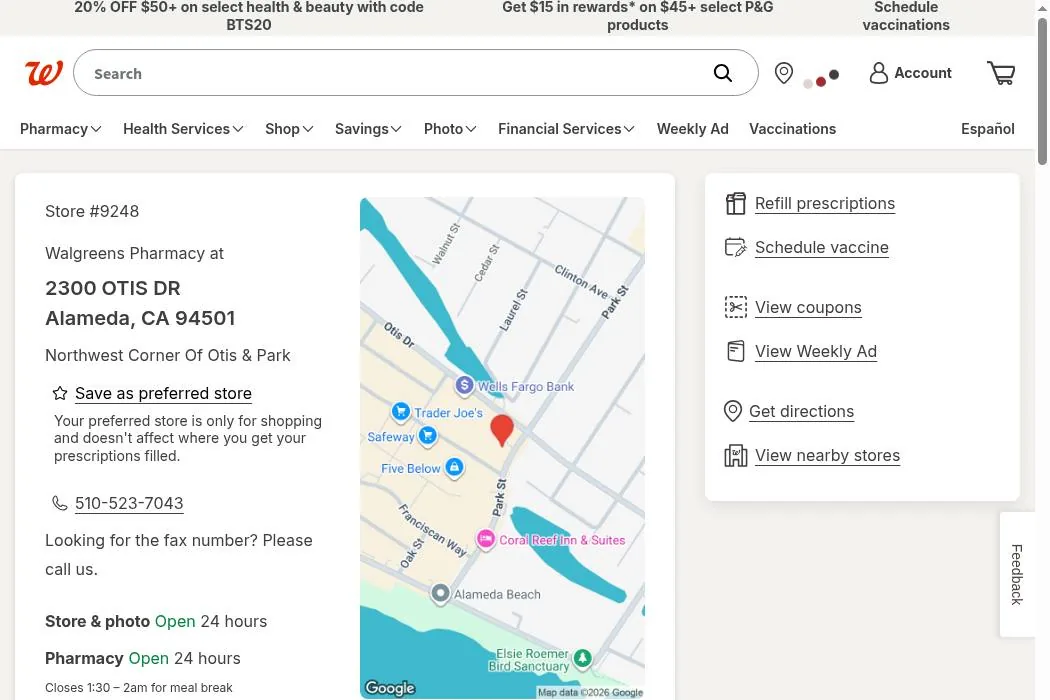The width and height of the screenshot is (1050, 700).
Task: Expand the Photo dropdown
Action: [449, 129]
